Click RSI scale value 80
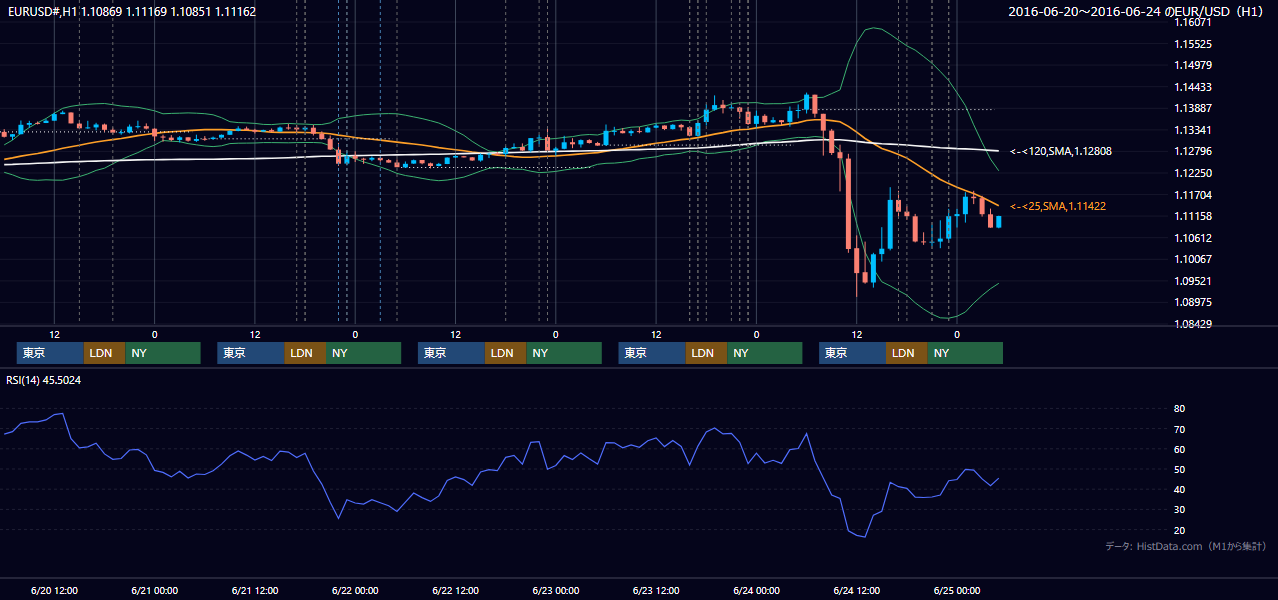This screenshot has width=1278, height=600. click(1179, 409)
